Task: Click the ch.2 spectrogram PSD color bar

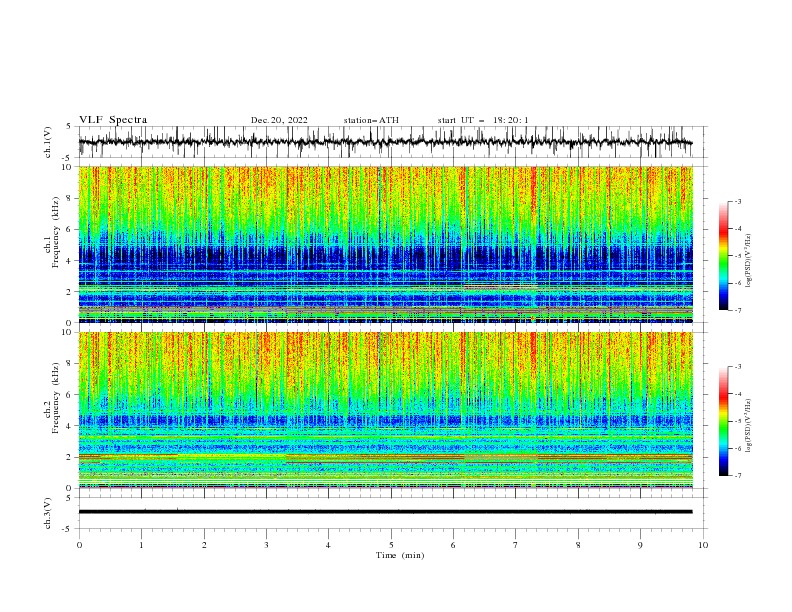Action: (723, 421)
